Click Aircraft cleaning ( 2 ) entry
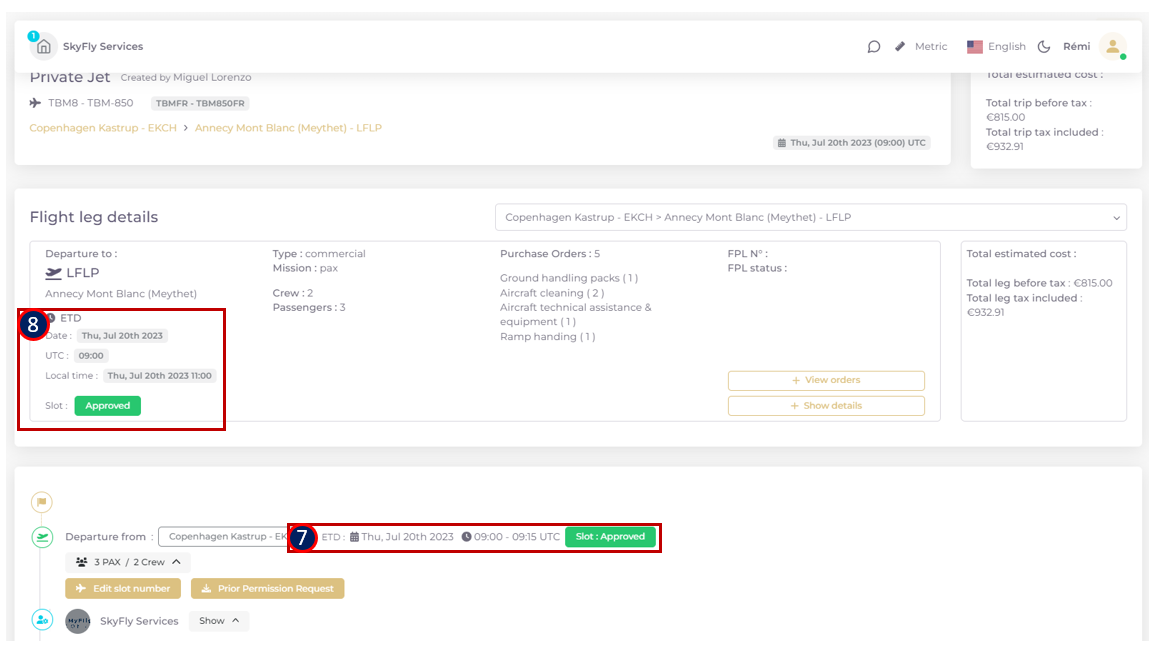Image resolution: width=1153 pixels, height=649 pixels. pyautogui.click(x=552, y=293)
